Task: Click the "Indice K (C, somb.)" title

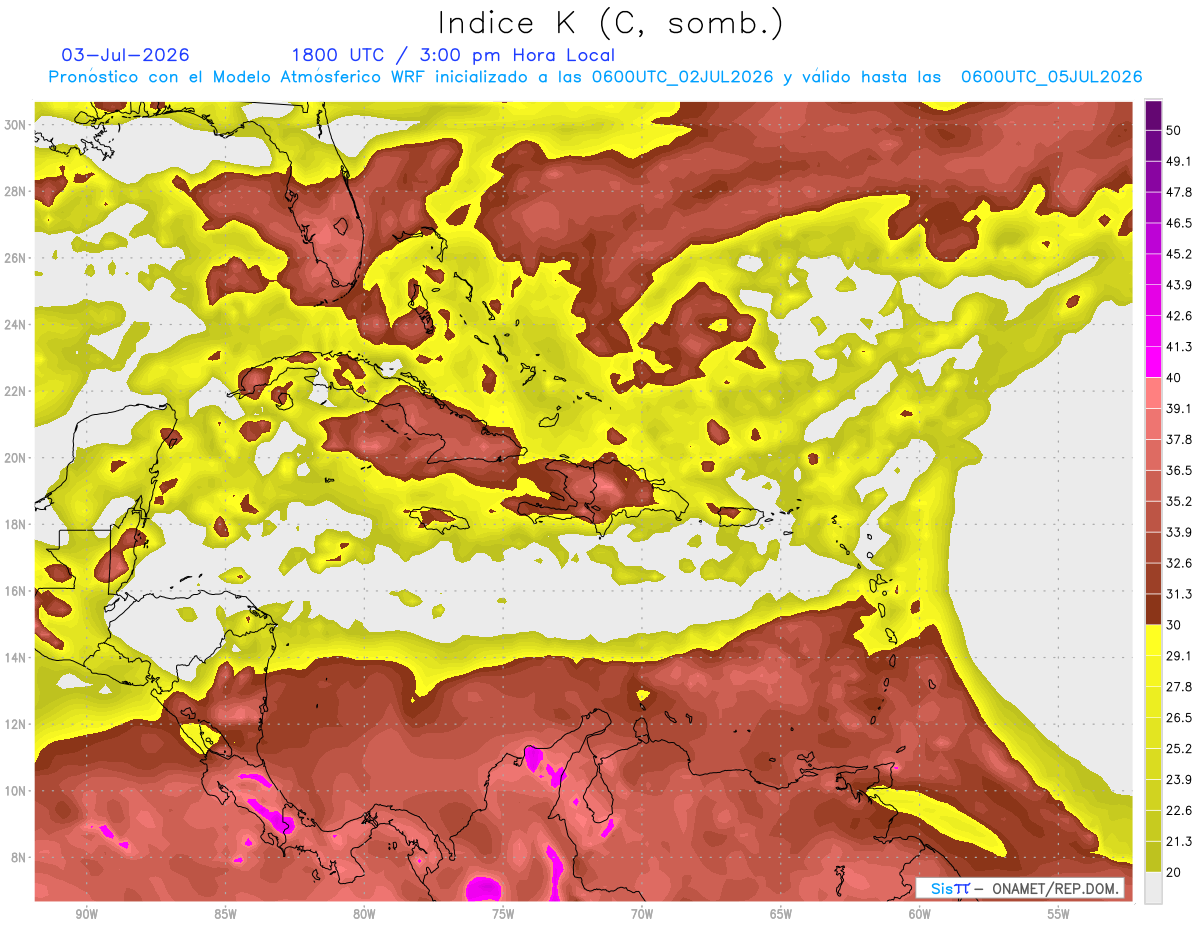Action: coord(611,22)
